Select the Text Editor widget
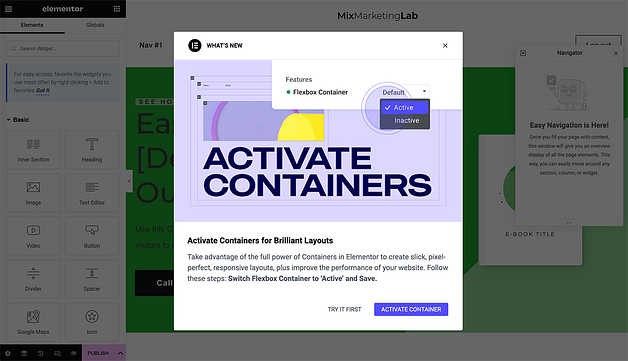 [92, 193]
